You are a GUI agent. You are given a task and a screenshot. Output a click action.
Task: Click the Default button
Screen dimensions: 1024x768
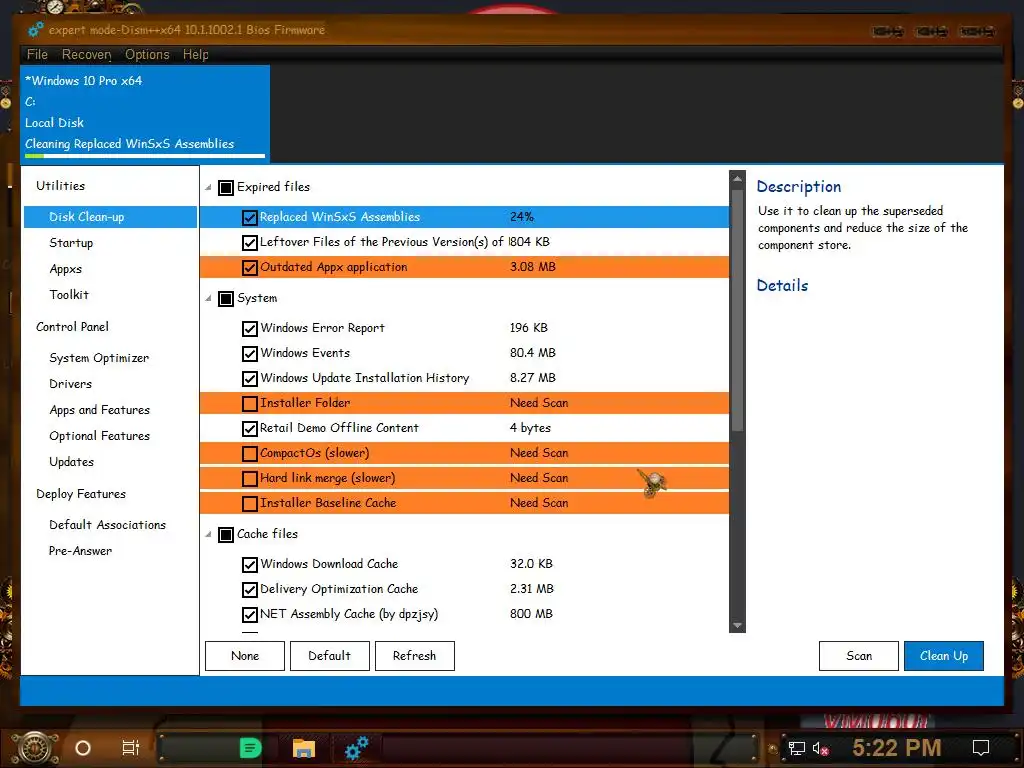[x=330, y=656]
